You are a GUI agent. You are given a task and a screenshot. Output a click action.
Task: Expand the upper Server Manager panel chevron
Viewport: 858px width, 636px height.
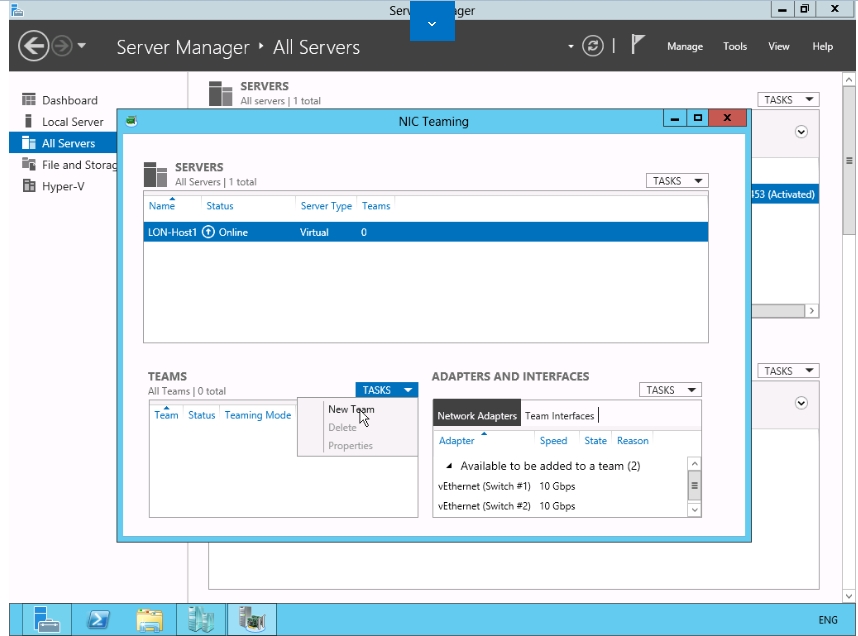pyautogui.click(x=801, y=132)
